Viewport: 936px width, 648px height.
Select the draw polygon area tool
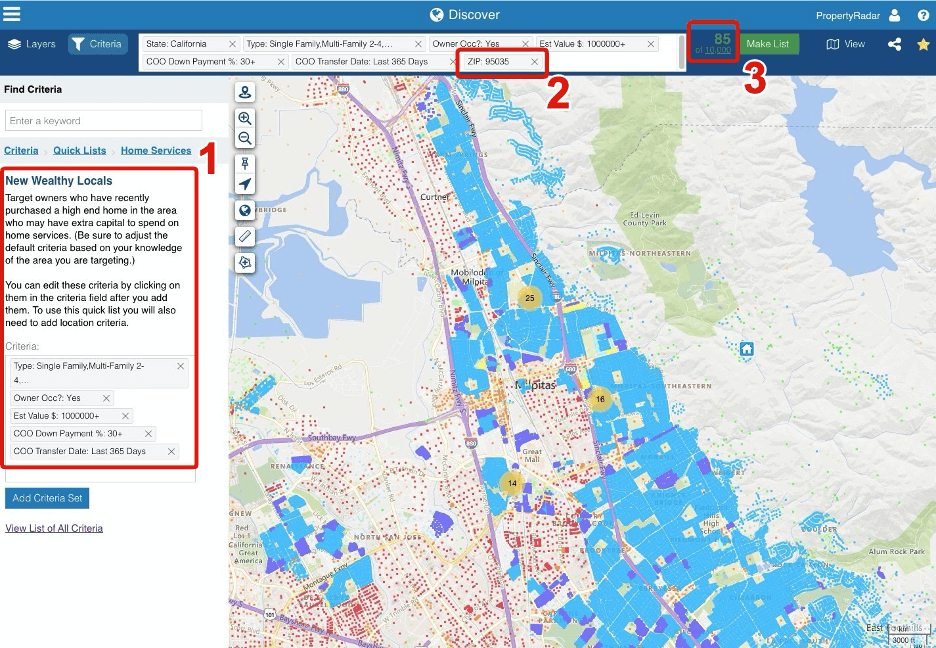click(245, 263)
